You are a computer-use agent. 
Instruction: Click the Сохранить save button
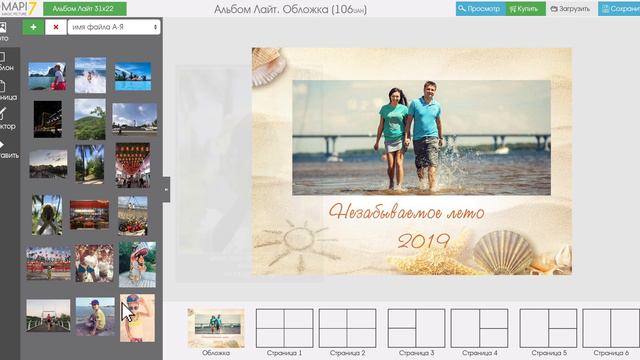[x=619, y=9]
